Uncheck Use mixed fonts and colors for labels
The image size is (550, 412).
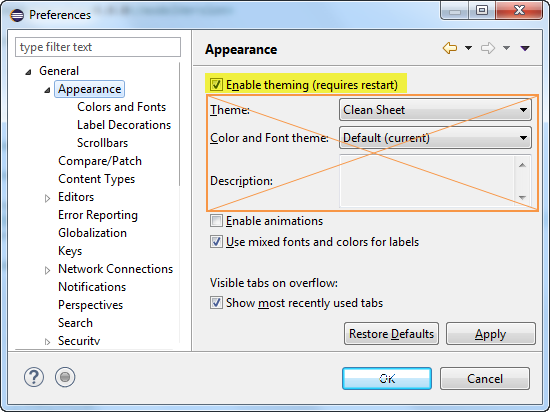point(216,242)
